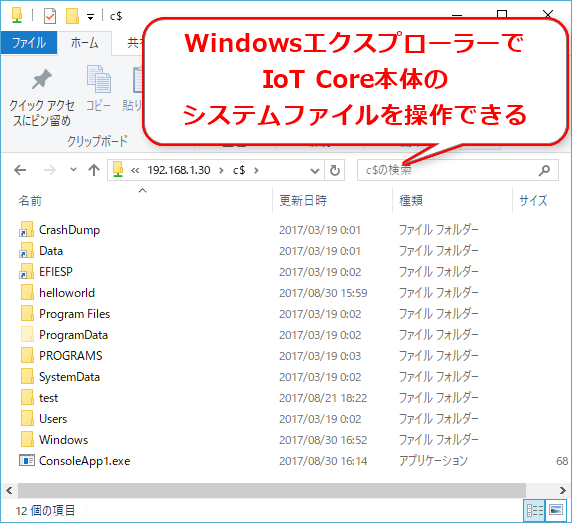Sort by 名前 column header
572x523 pixels.
tap(30, 201)
